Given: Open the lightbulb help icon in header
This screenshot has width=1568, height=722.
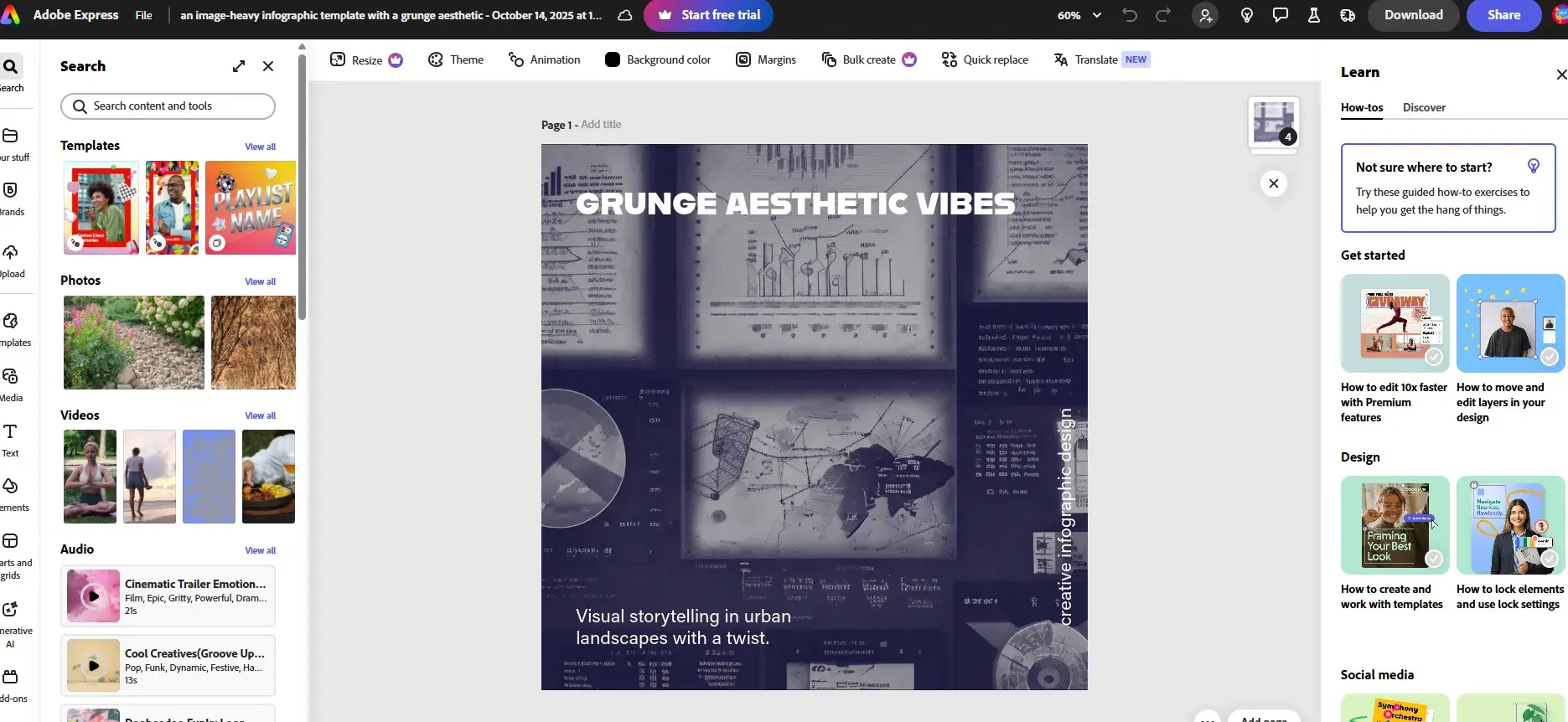Looking at the screenshot, I should click(1247, 15).
